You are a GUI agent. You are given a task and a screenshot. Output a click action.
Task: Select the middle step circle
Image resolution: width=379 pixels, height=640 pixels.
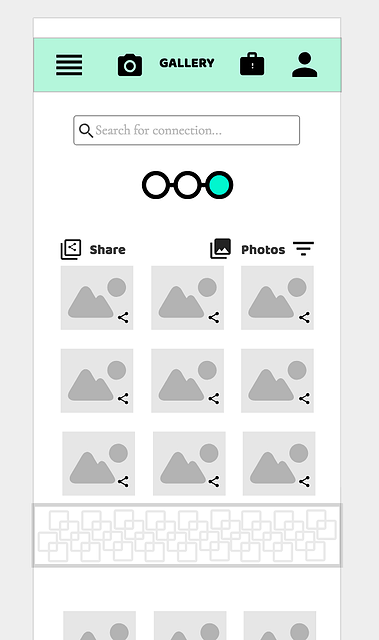(187, 185)
